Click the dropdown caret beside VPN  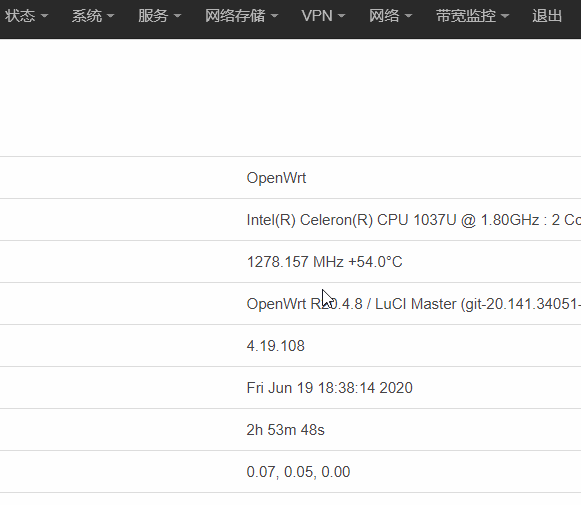(342, 16)
